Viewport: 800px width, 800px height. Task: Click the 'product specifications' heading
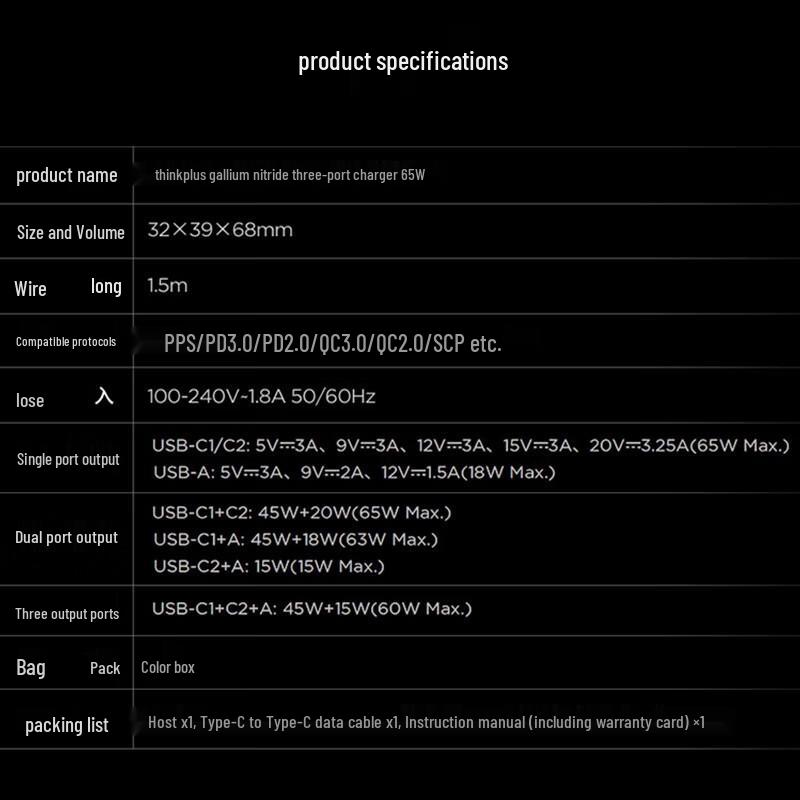click(x=403, y=61)
